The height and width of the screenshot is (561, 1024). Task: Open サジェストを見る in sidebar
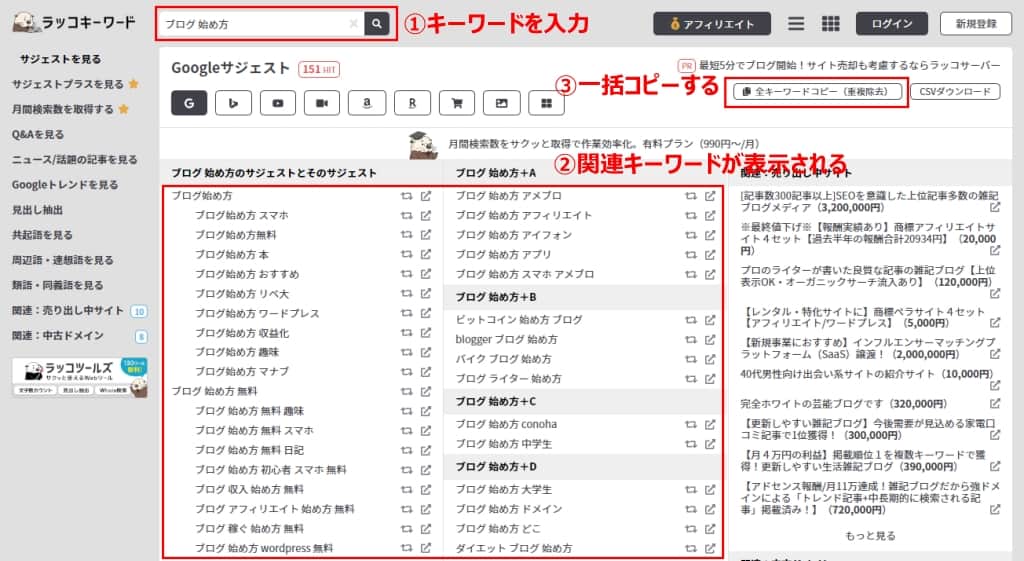tap(60, 59)
